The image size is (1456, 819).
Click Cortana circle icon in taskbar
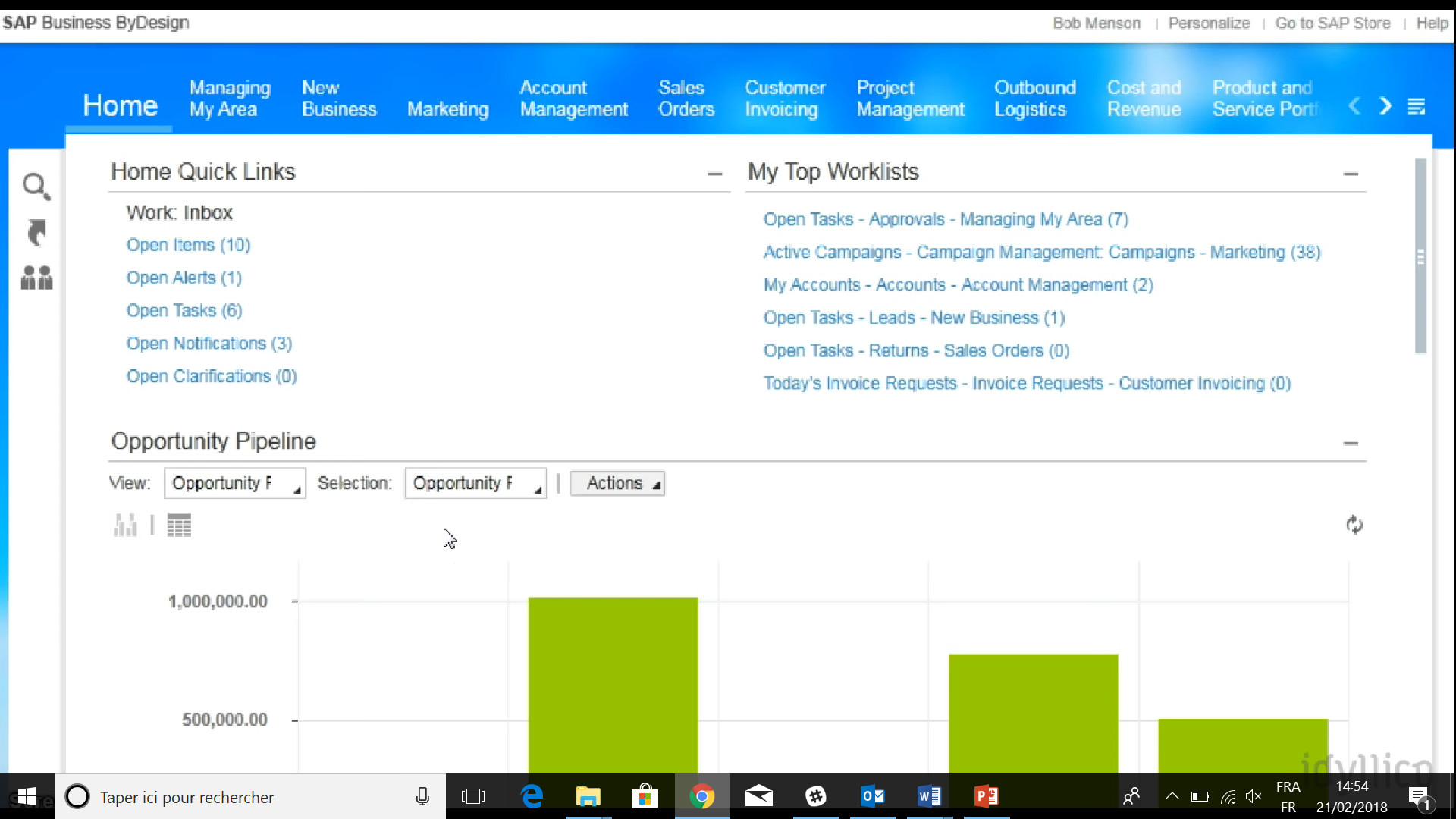pos(77,796)
